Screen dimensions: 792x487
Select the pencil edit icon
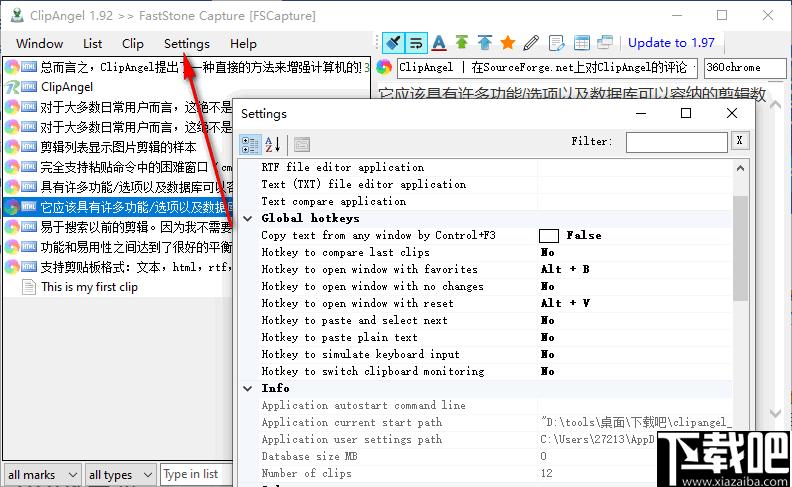pyautogui.click(x=531, y=43)
